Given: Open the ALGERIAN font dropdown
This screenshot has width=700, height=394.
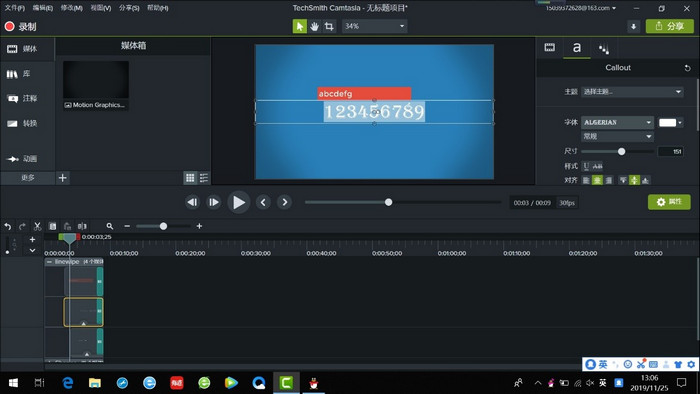Looking at the screenshot, I should [x=617, y=122].
